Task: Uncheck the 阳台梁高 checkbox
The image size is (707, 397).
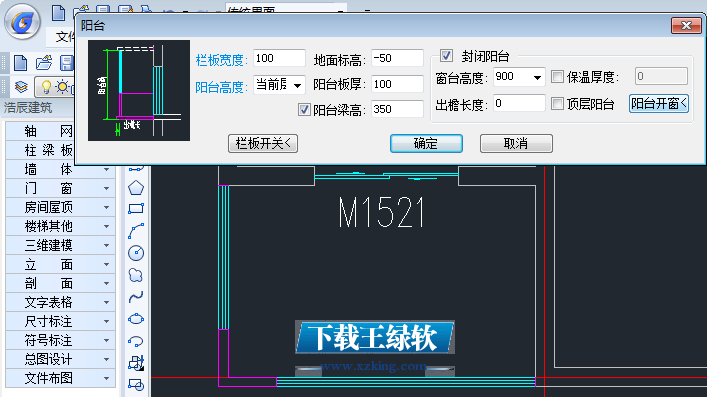Action: point(304,110)
